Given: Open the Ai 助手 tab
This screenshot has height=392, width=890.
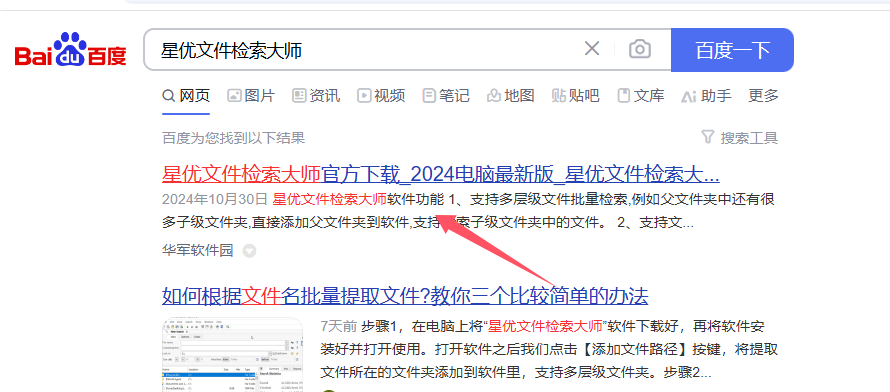Looking at the screenshot, I should tap(706, 96).
